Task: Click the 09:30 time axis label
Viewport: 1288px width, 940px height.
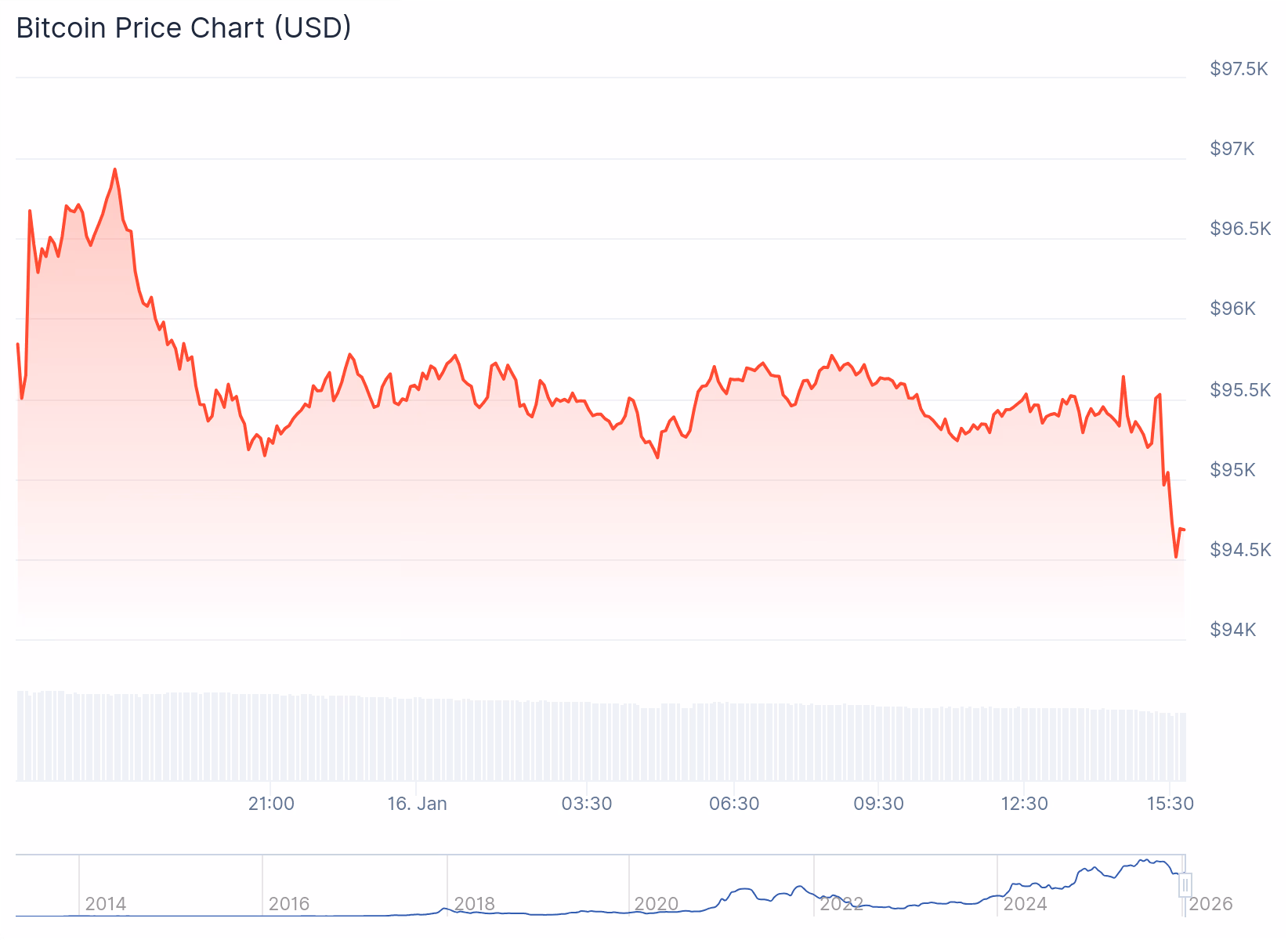Action: pos(878,804)
